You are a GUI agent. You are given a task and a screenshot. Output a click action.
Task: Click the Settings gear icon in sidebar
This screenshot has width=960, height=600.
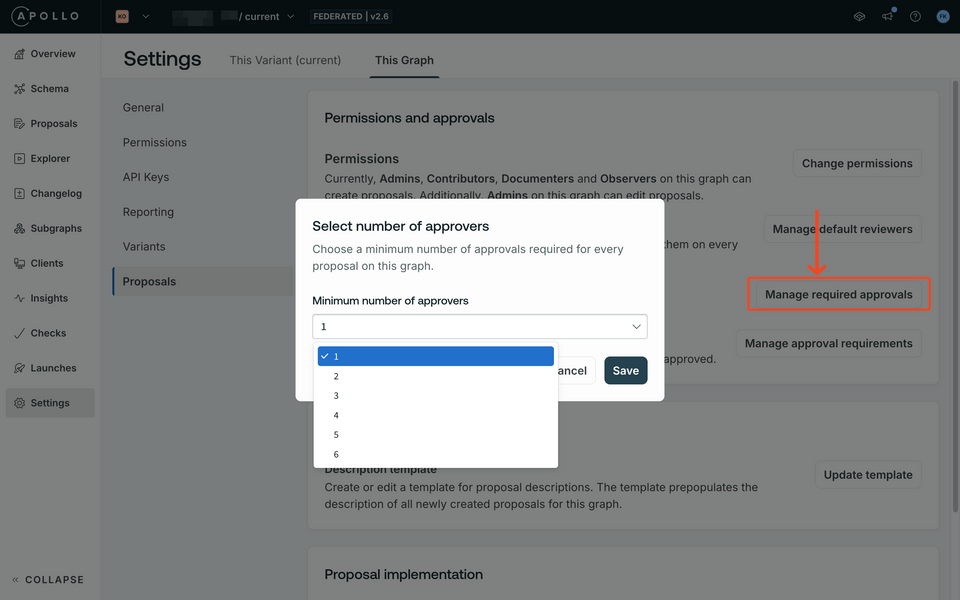tap(20, 403)
